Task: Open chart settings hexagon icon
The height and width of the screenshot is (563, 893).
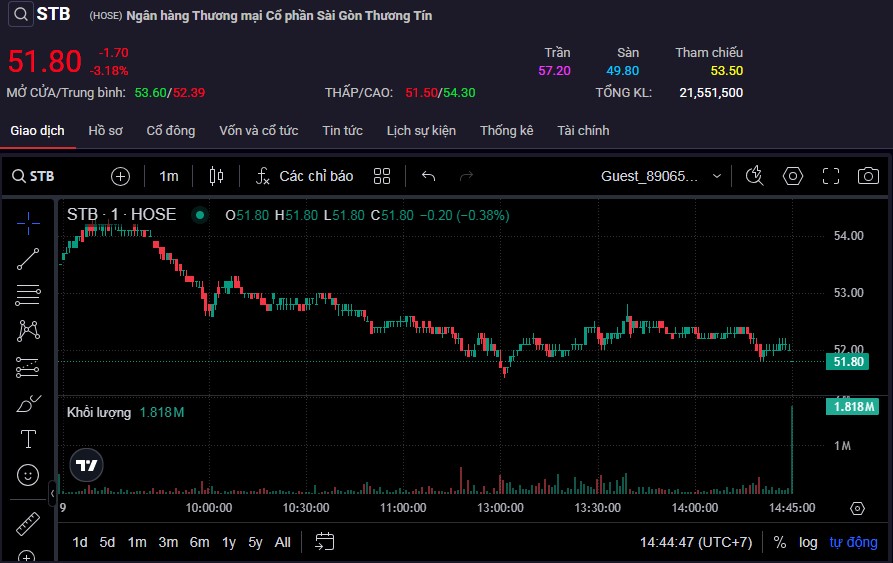Action: 793,176
